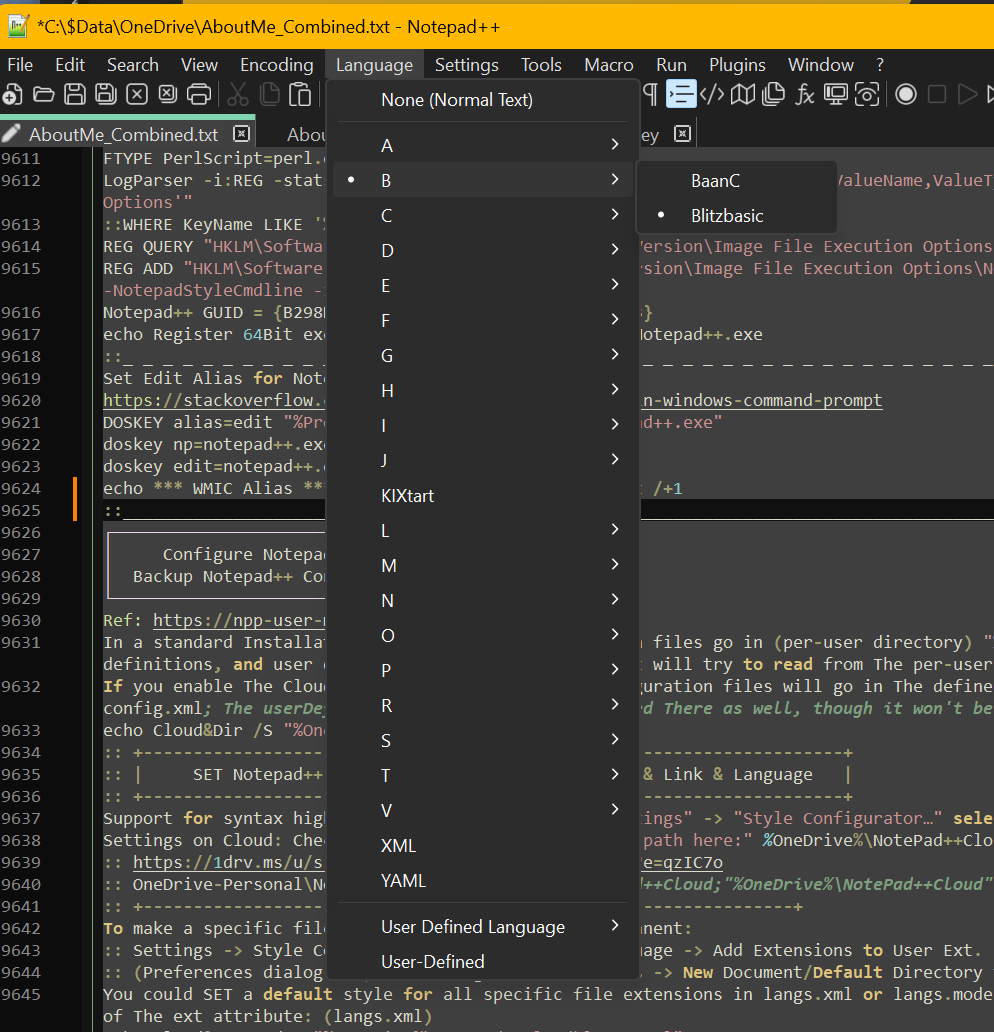994x1032 pixels.
Task: Click the Define your language </> icon
Action: click(x=712, y=95)
